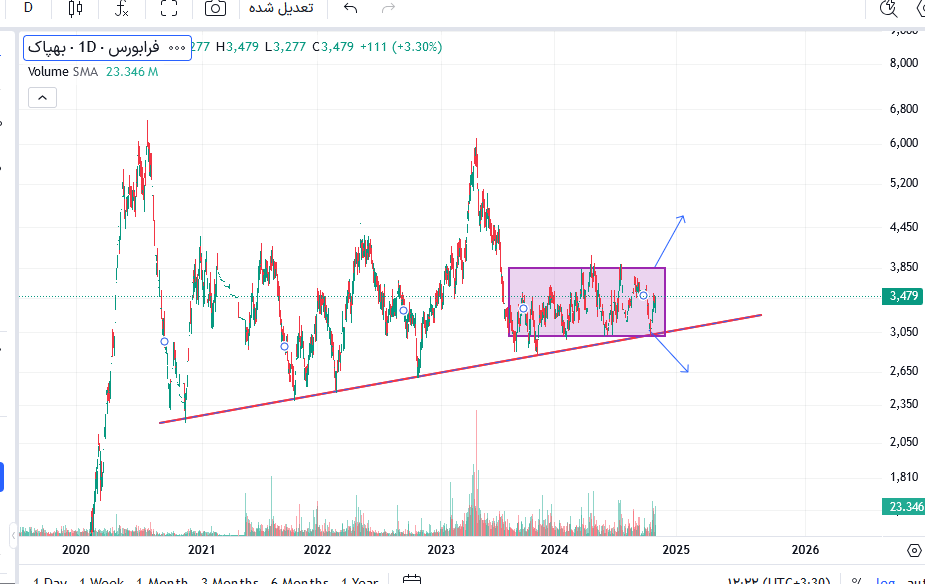Undo the last chart action
The image size is (925, 584).
click(x=350, y=8)
